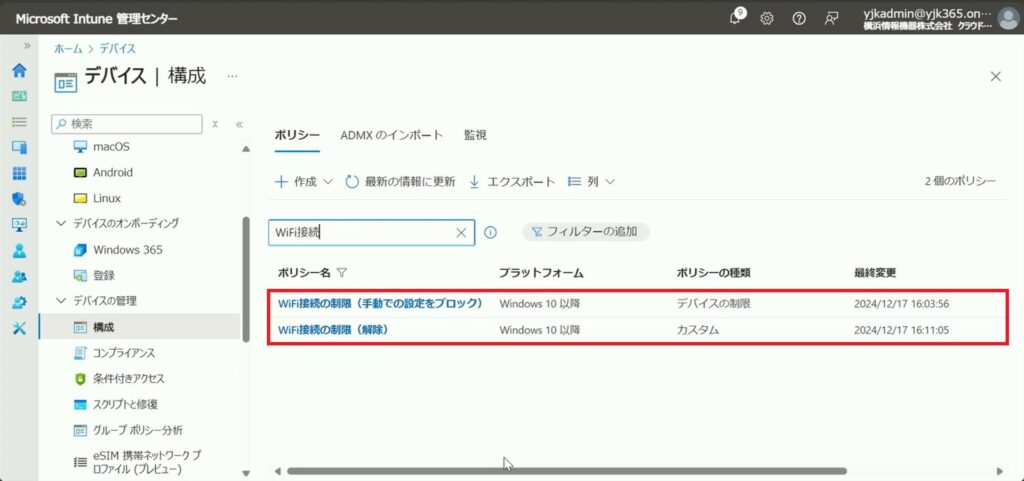Open Endpoint security shield icon

20,199
